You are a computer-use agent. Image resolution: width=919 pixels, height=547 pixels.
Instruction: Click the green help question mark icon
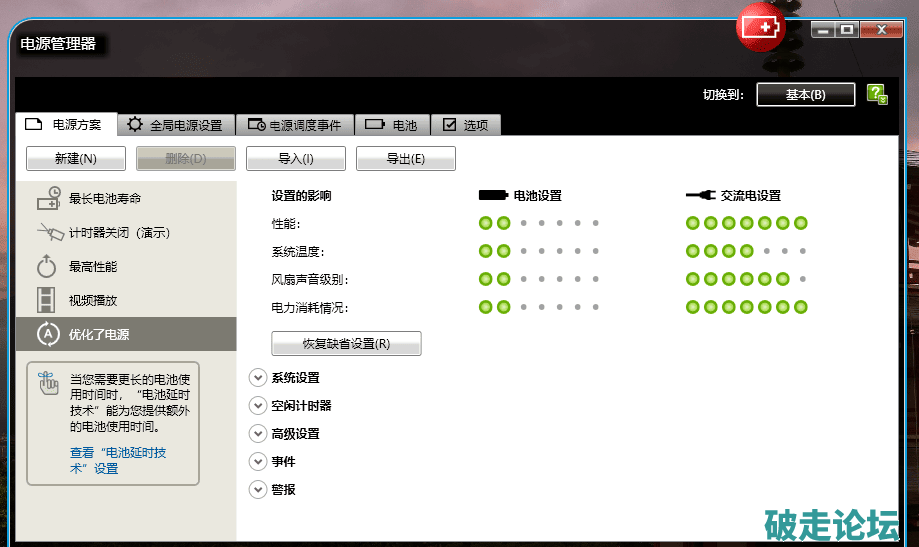[877, 95]
